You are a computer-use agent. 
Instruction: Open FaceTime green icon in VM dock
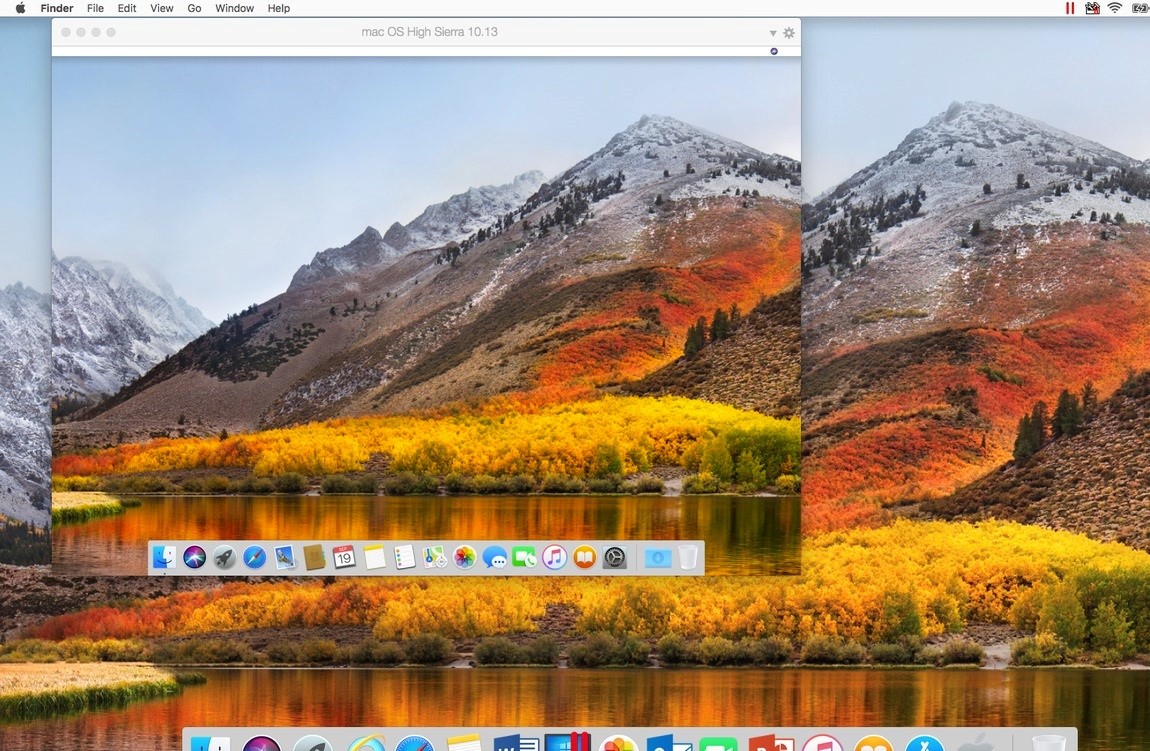[524, 557]
